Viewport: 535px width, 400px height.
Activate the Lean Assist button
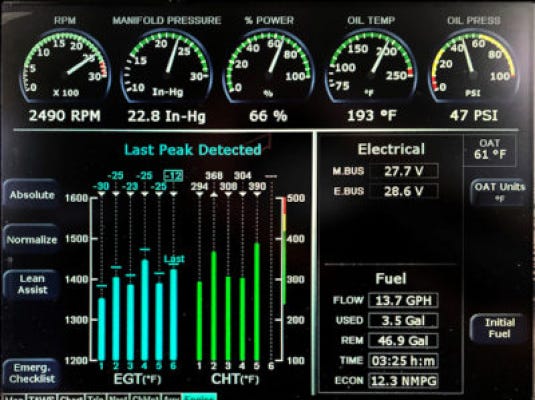31,284
